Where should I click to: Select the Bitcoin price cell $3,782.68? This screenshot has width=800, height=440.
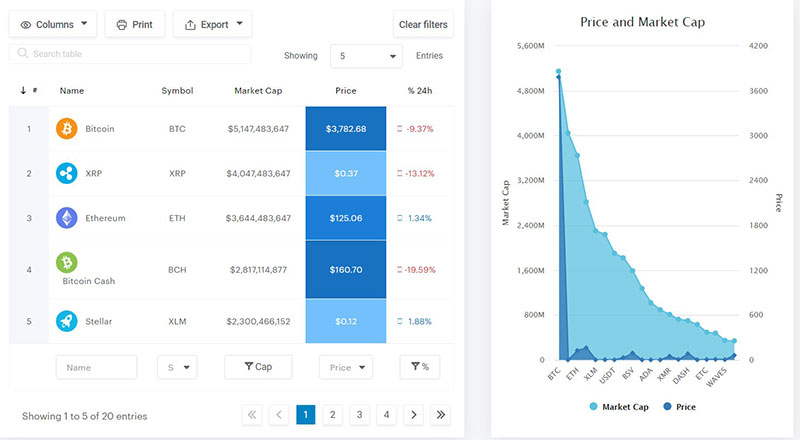(x=346, y=129)
